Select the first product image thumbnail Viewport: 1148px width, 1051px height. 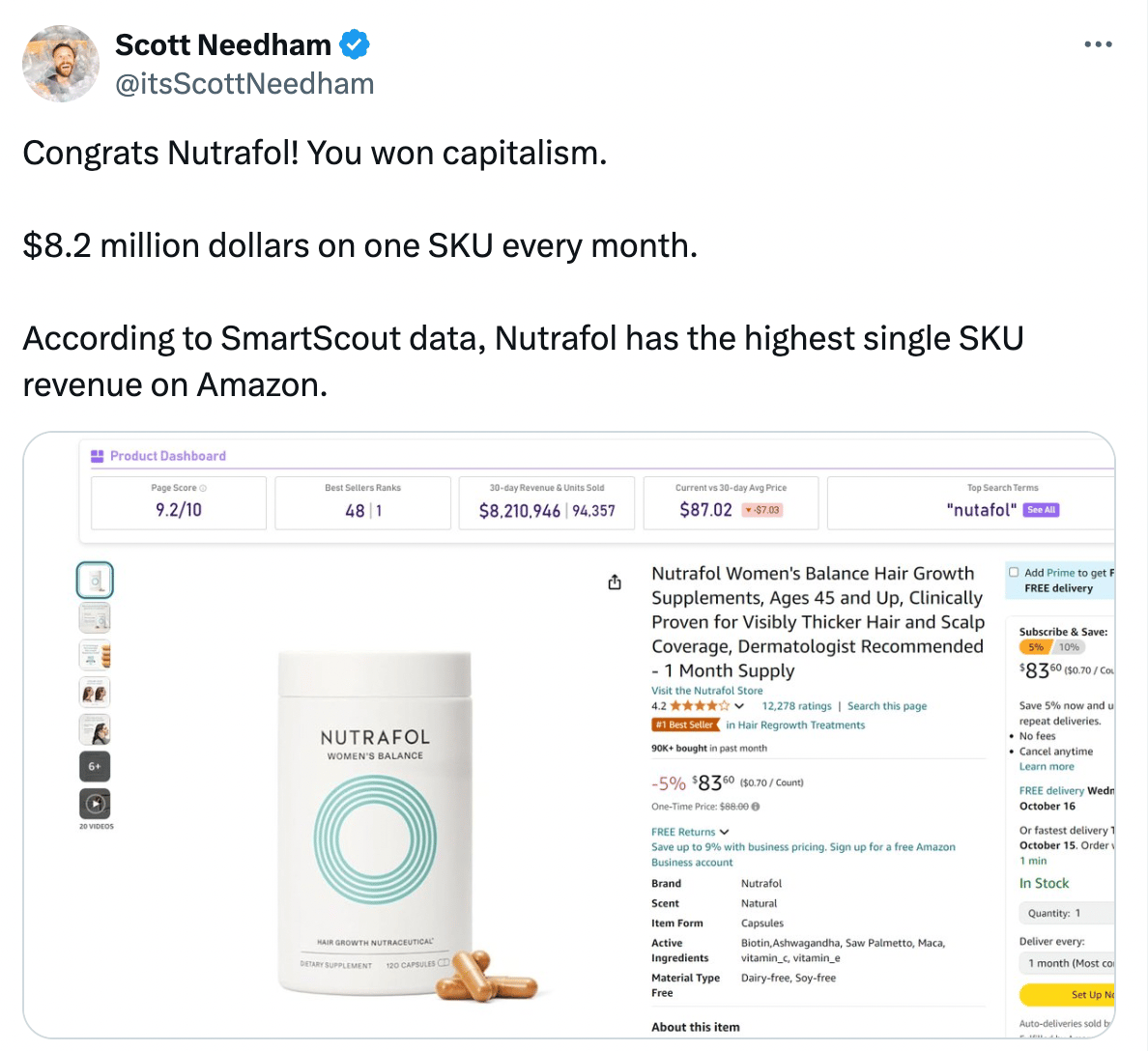[x=95, y=581]
